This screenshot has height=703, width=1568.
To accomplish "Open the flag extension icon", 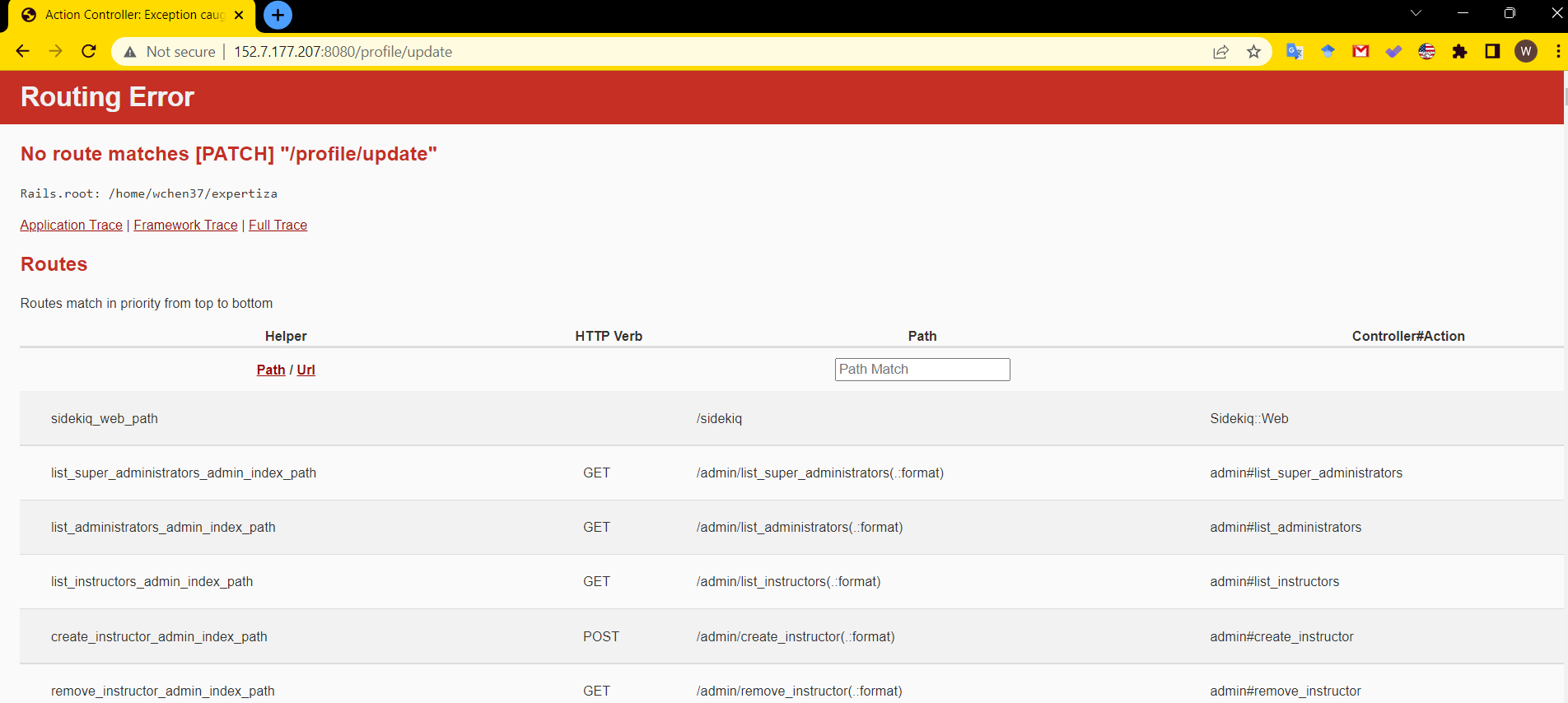I will (x=1426, y=51).
